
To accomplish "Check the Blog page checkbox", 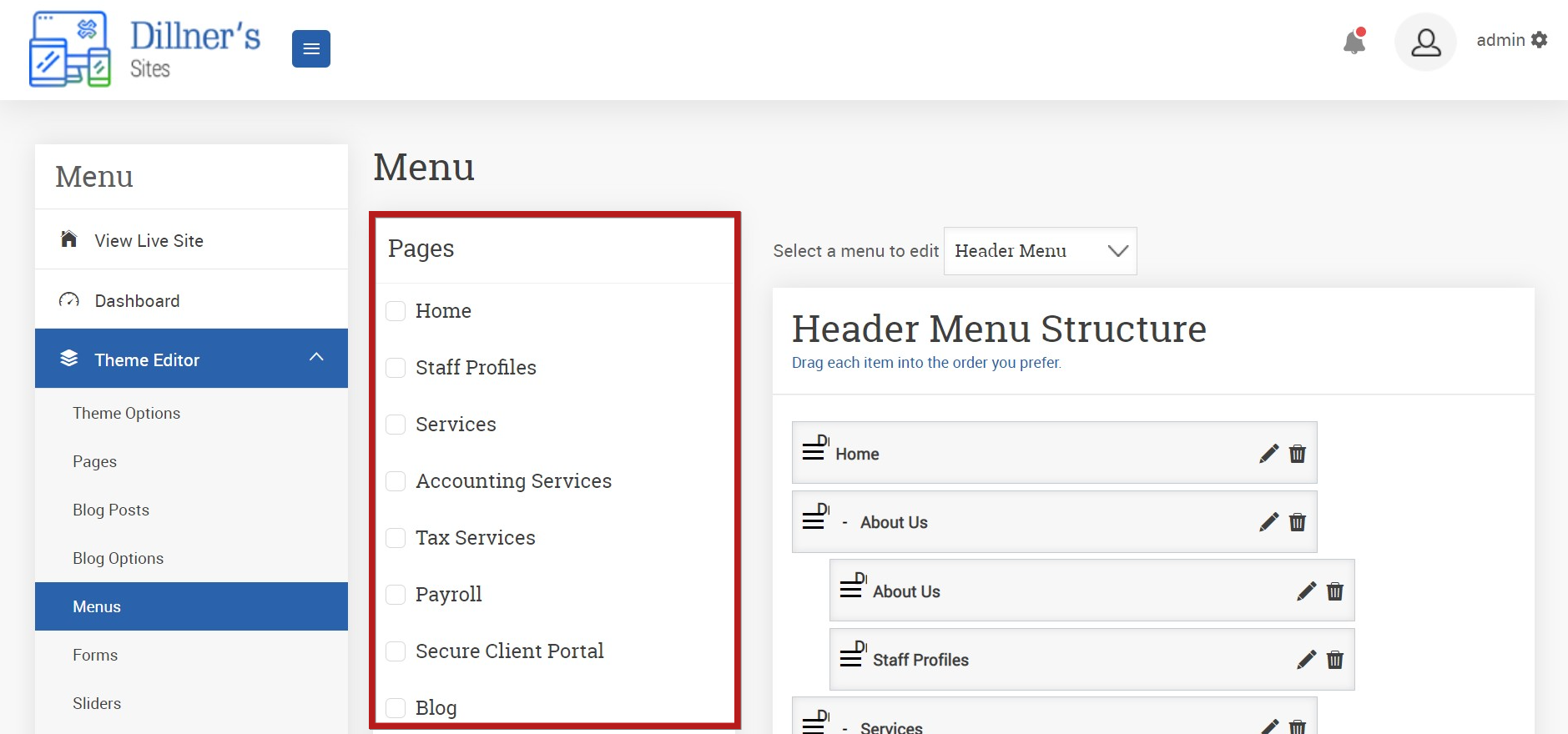I will coord(396,708).
